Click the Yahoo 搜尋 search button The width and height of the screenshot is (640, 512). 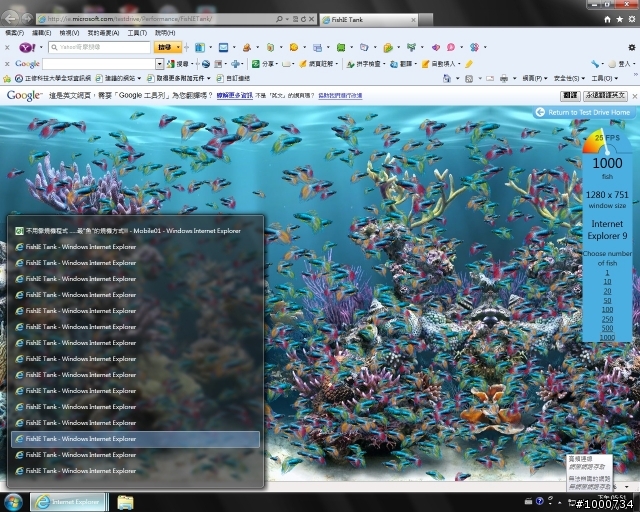[x=164, y=48]
